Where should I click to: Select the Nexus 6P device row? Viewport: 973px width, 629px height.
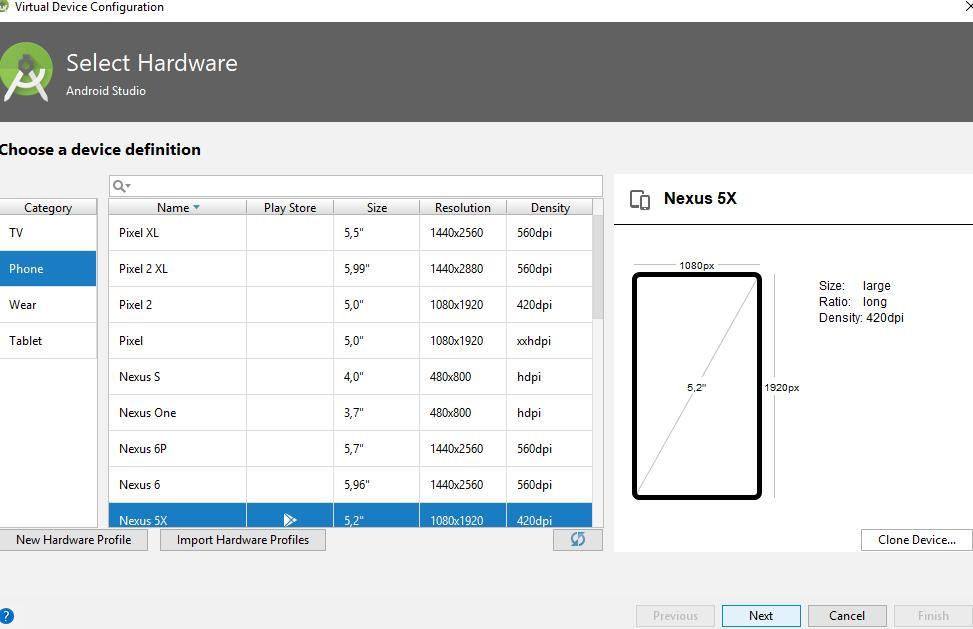351,448
